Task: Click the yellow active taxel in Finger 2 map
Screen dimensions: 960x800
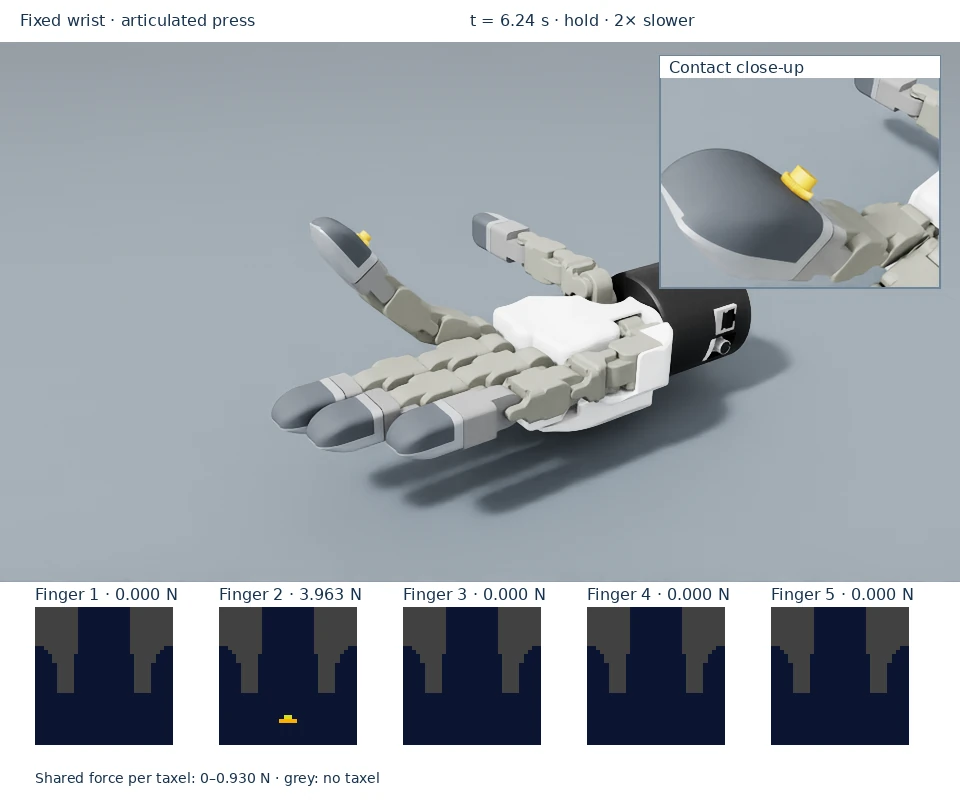Action: pos(288,719)
